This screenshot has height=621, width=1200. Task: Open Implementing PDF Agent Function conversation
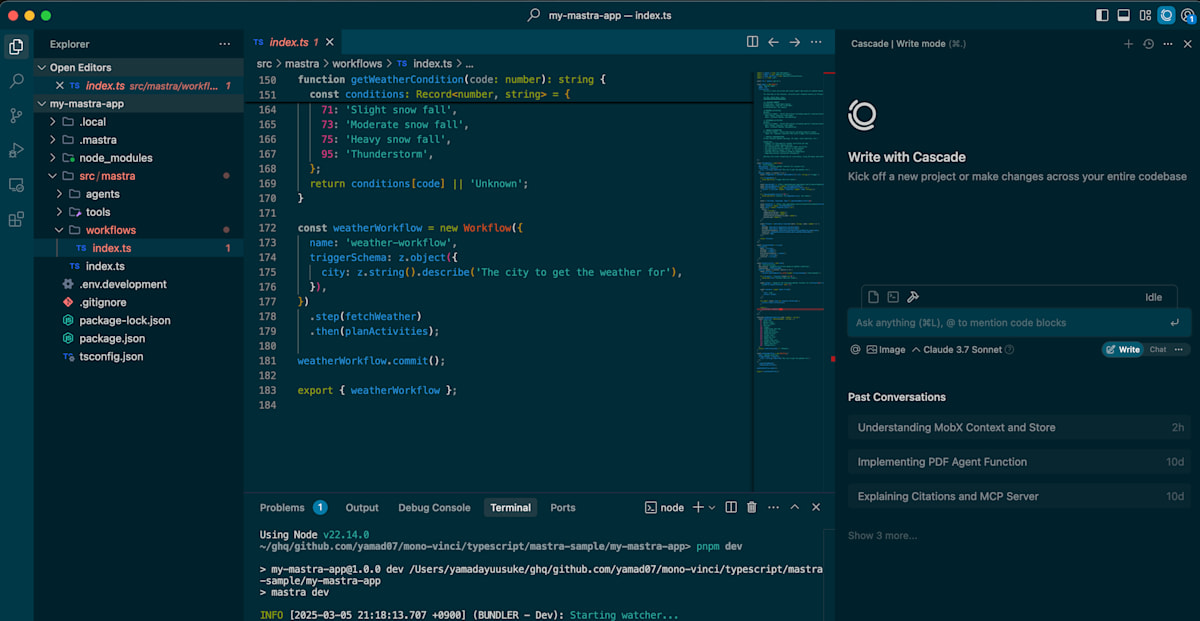coord(1020,462)
